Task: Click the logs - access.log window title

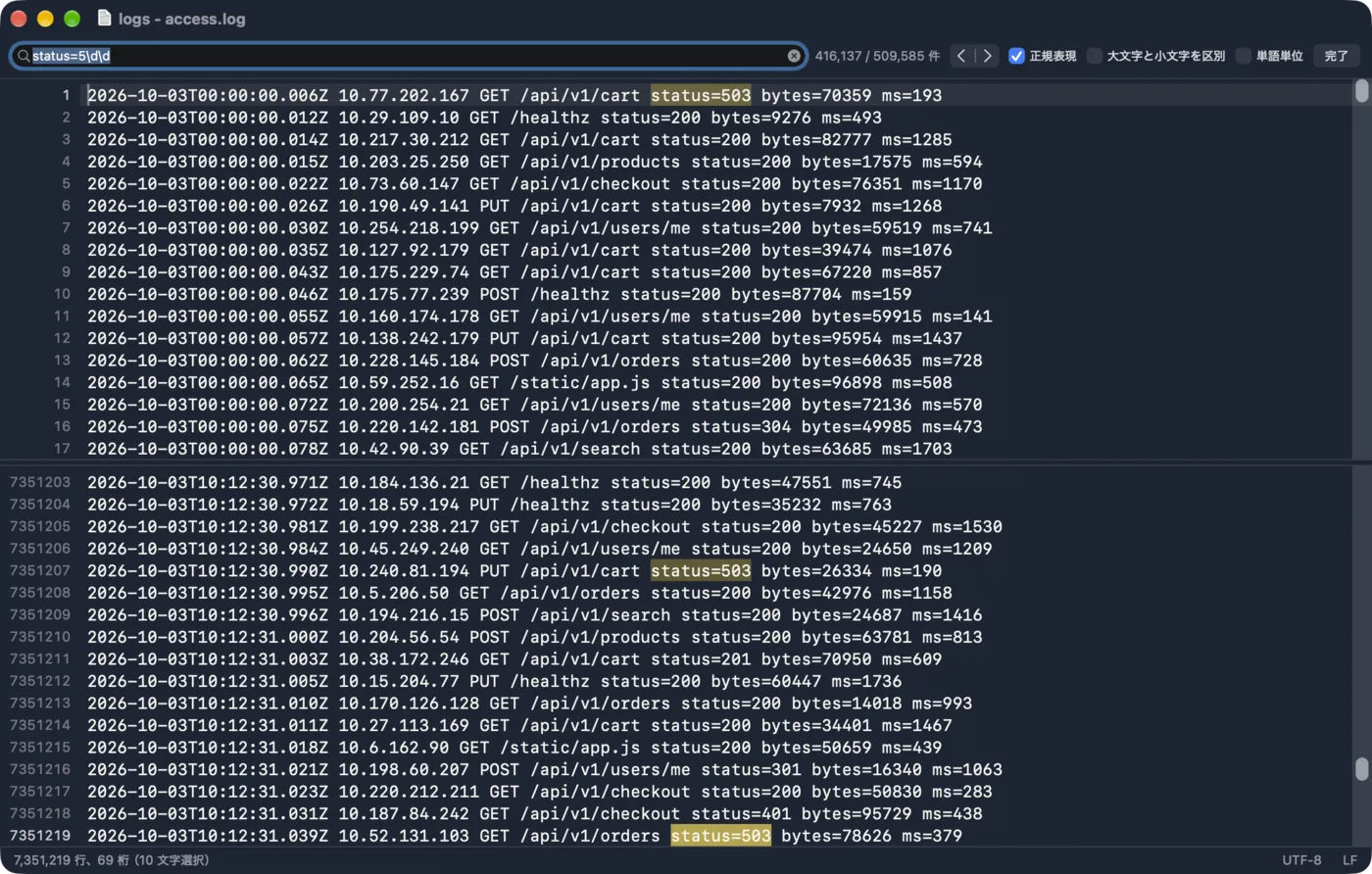Action: [182, 19]
